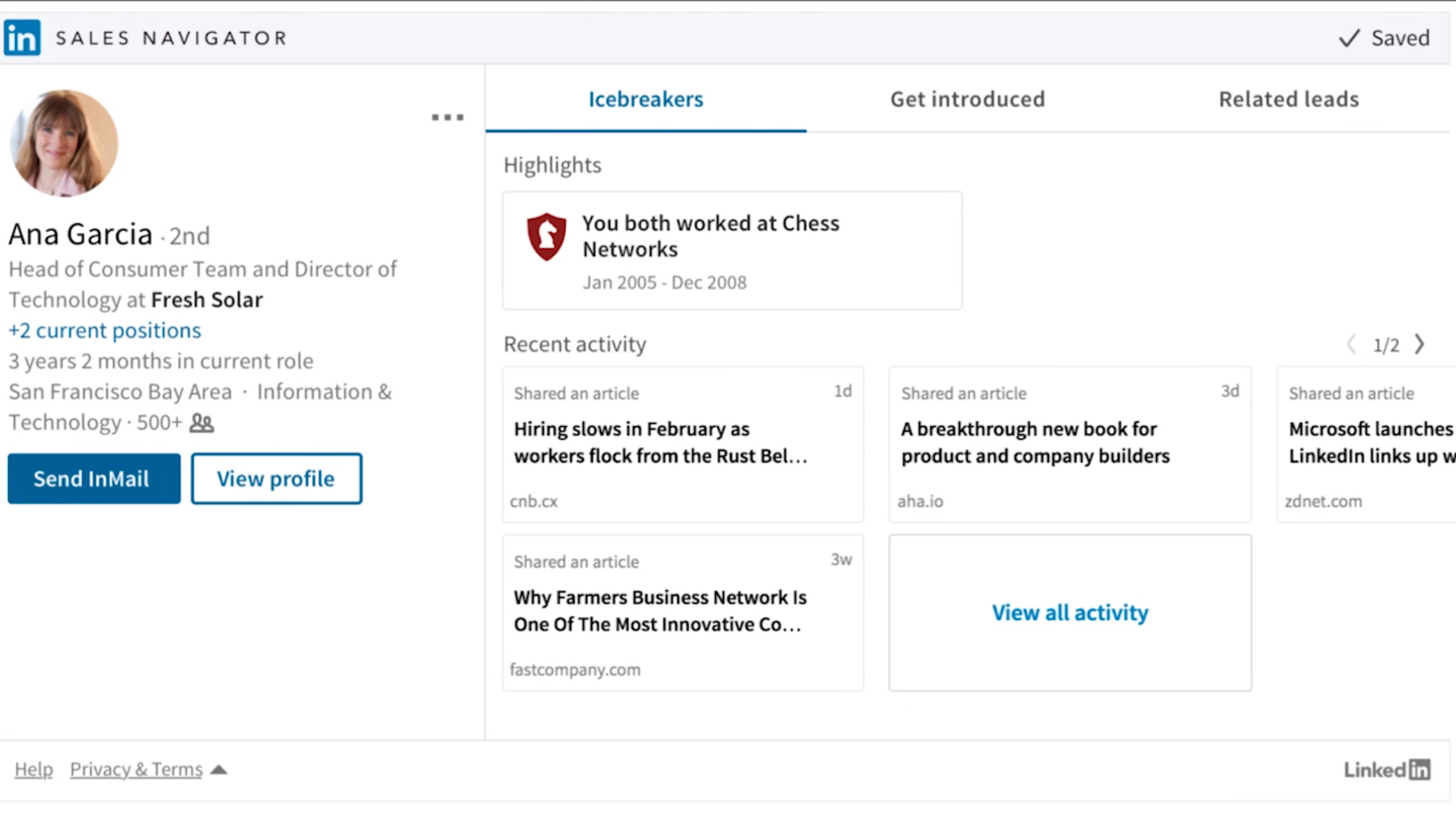Click the San Francisco Bay Area location
This screenshot has height=818, width=1456.
(x=120, y=392)
